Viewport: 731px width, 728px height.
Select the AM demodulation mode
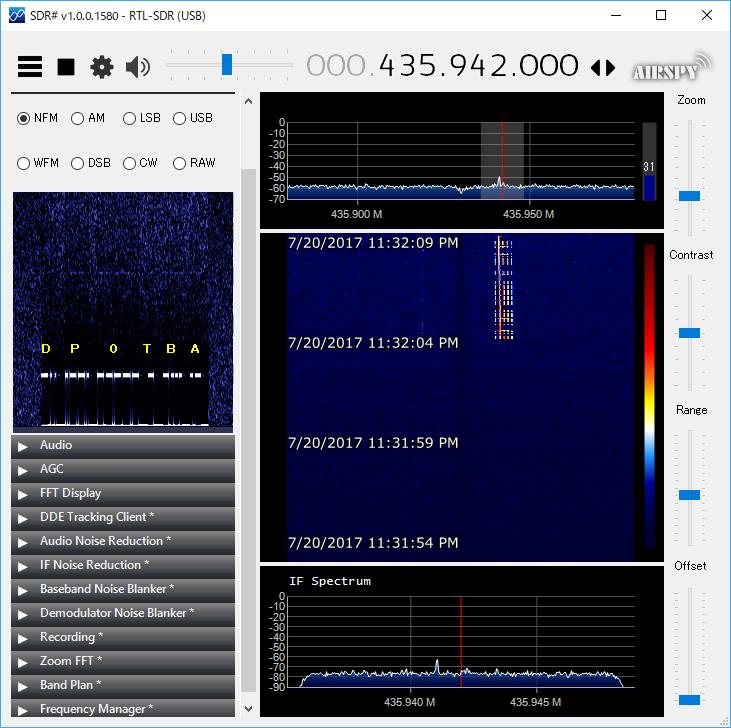point(78,118)
